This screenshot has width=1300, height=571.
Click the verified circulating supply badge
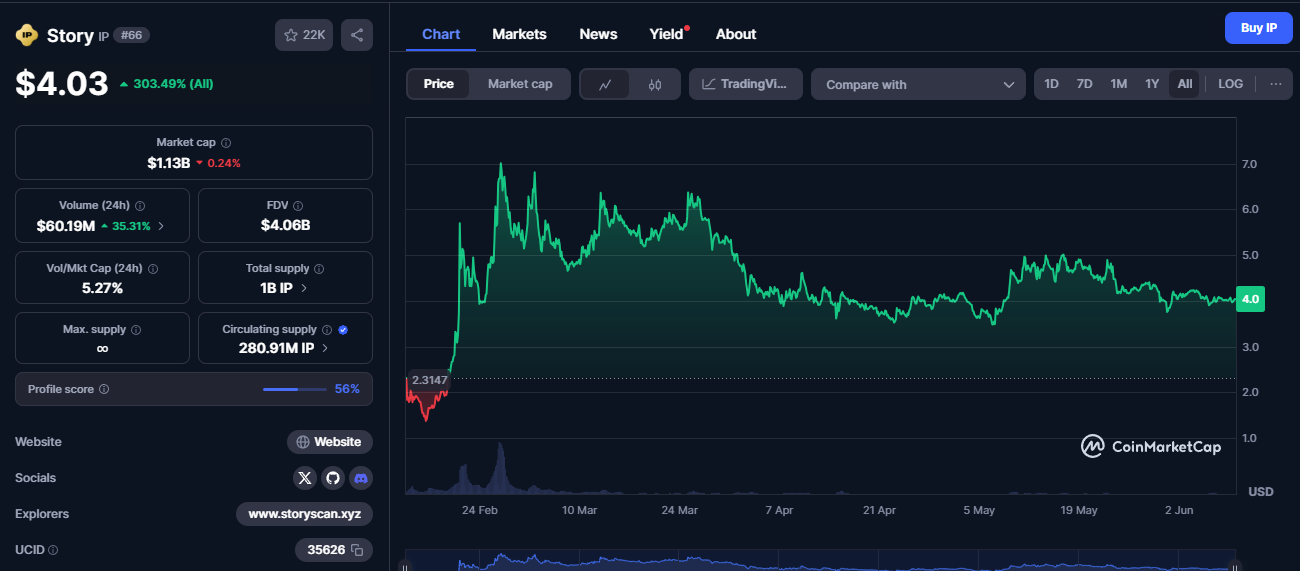[343, 330]
